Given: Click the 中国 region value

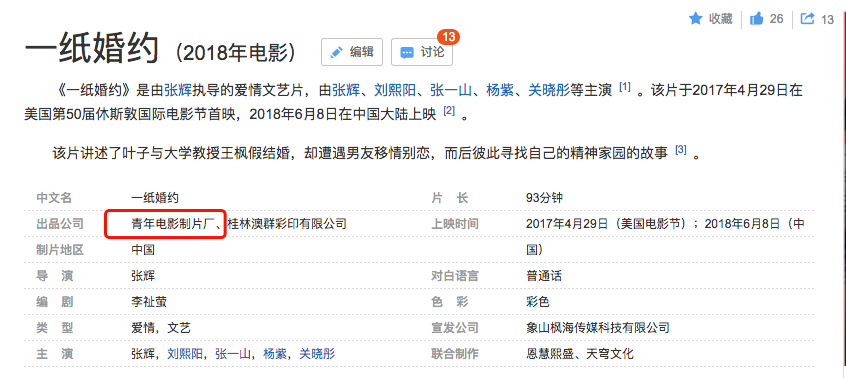Looking at the screenshot, I should (143, 250).
